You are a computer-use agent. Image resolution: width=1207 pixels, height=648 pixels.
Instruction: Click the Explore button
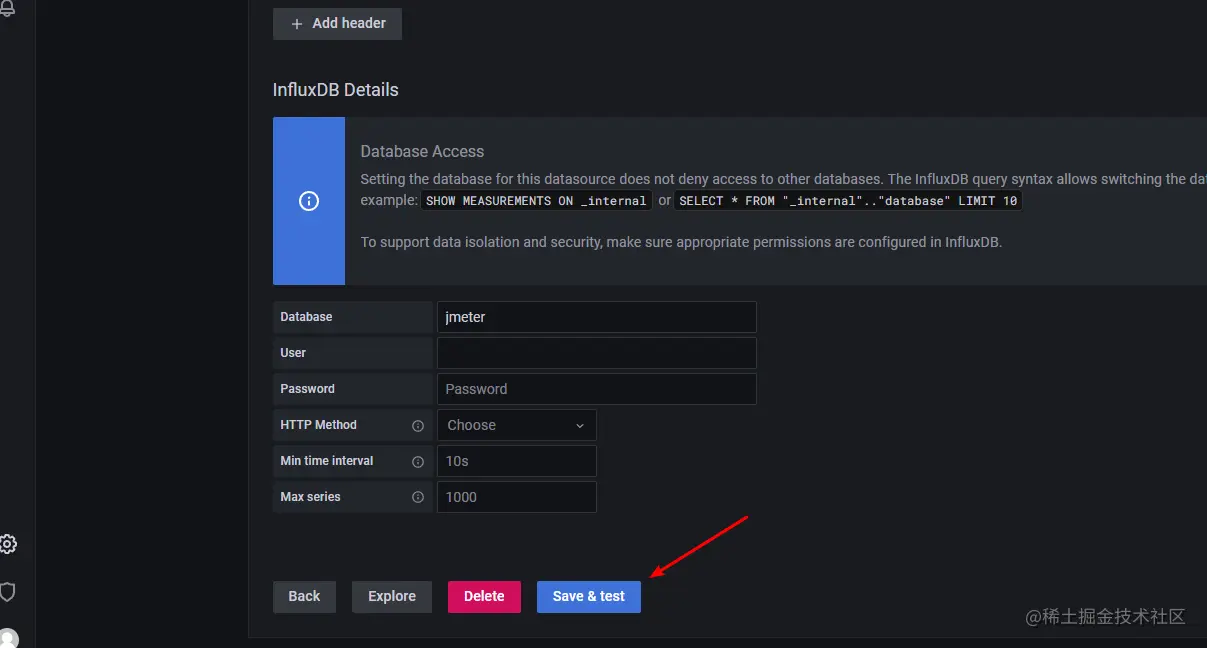[x=392, y=596]
